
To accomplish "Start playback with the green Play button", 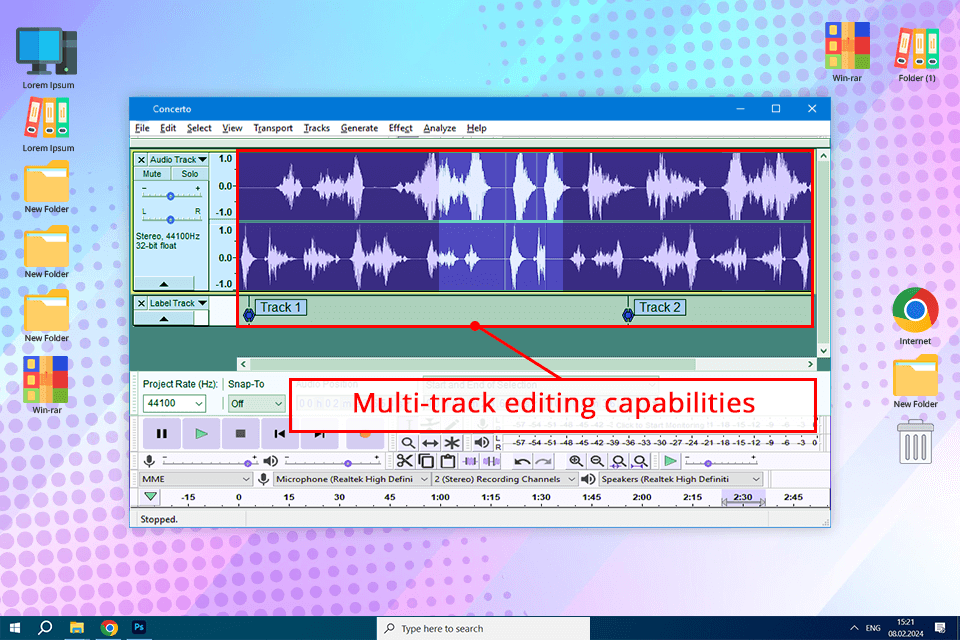I will click(x=201, y=434).
